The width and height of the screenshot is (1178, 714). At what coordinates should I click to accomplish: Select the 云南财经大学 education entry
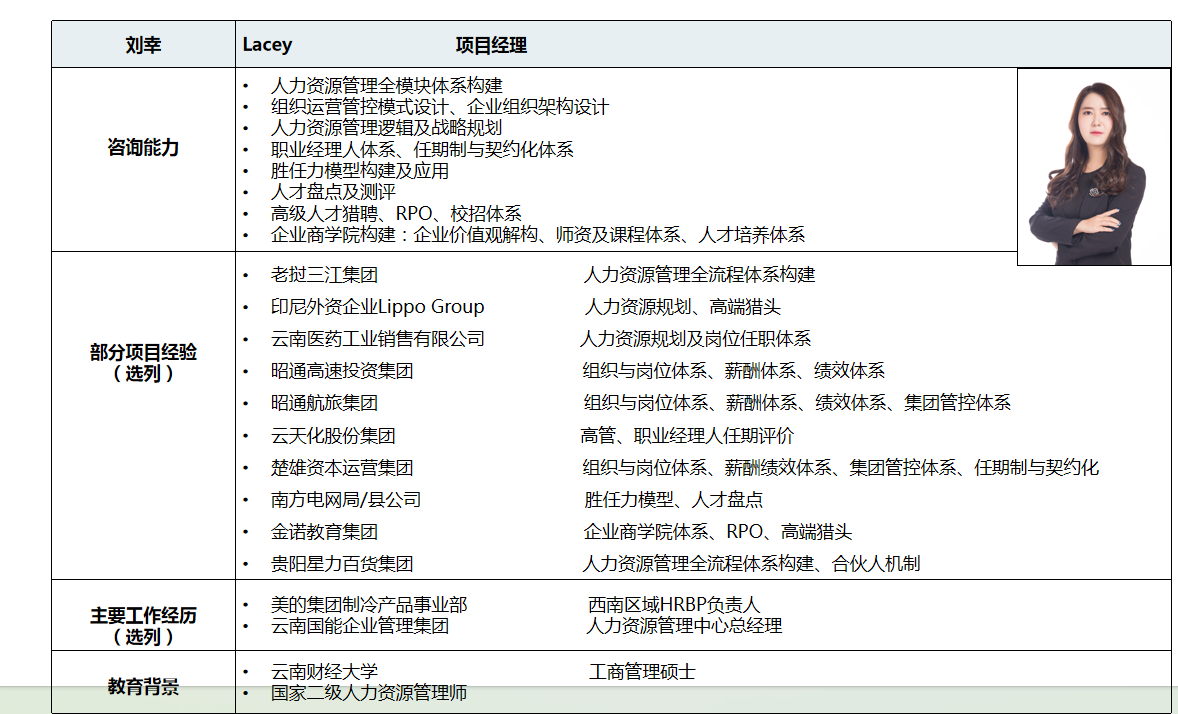(324, 672)
